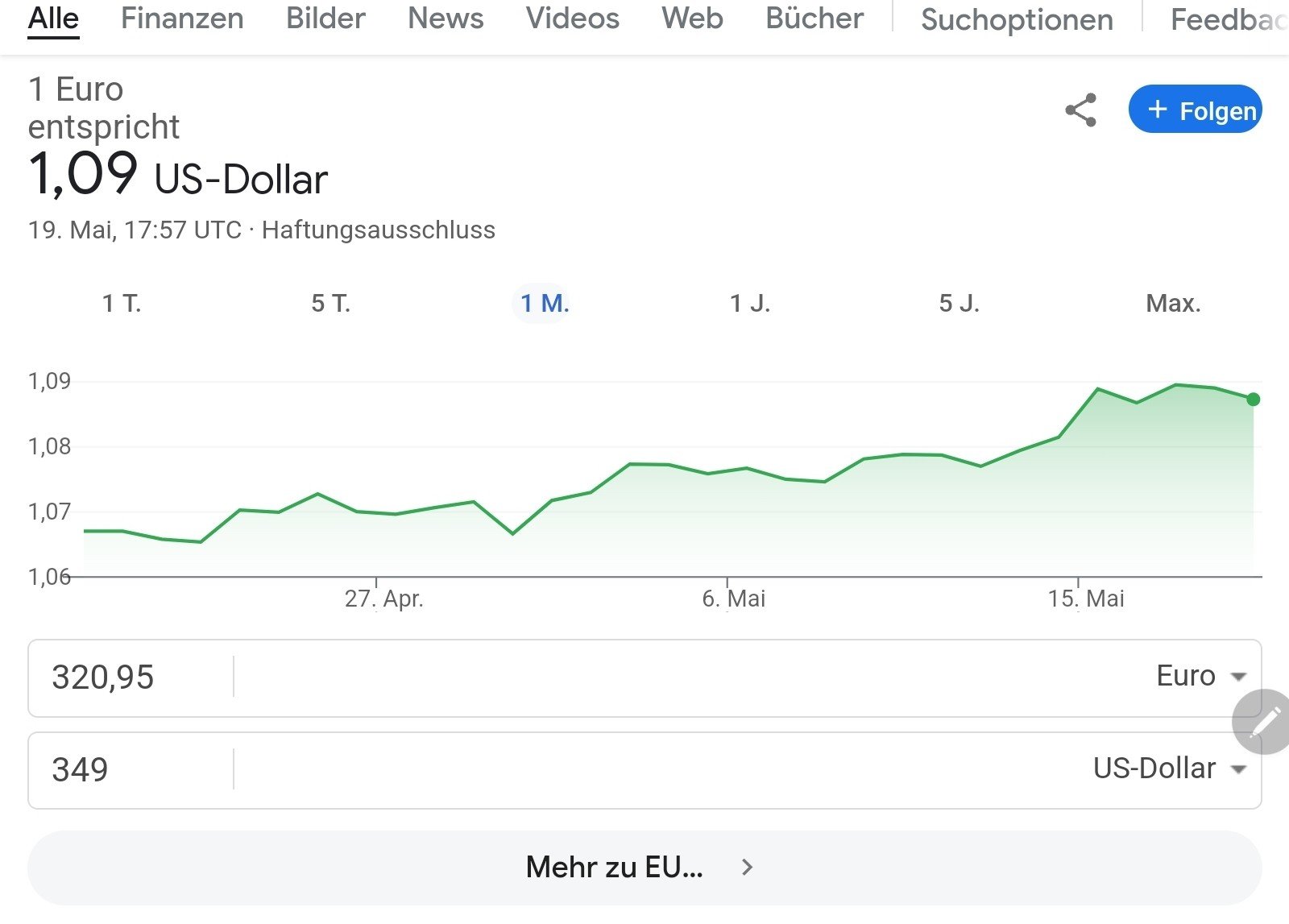Open the News tab
Viewport: 1289px width, 924px height.
click(x=446, y=19)
